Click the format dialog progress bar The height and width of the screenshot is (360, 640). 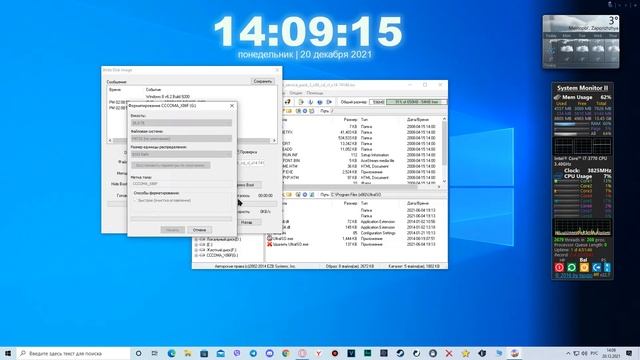(181, 219)
